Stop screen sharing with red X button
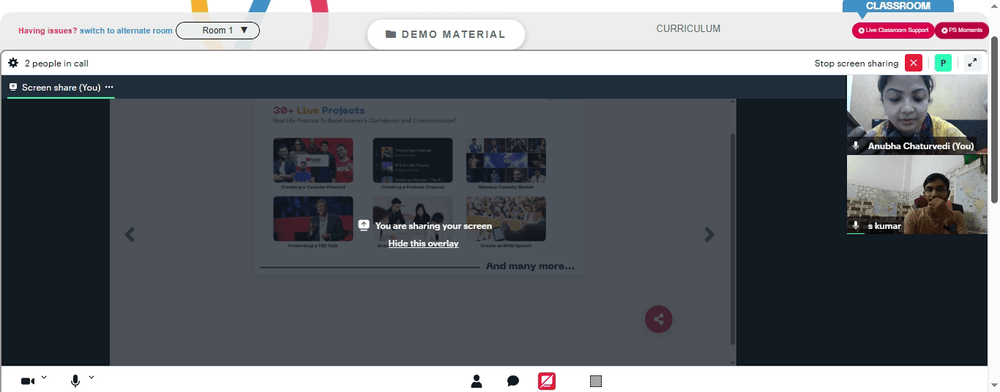 click(x=914, y=63)
